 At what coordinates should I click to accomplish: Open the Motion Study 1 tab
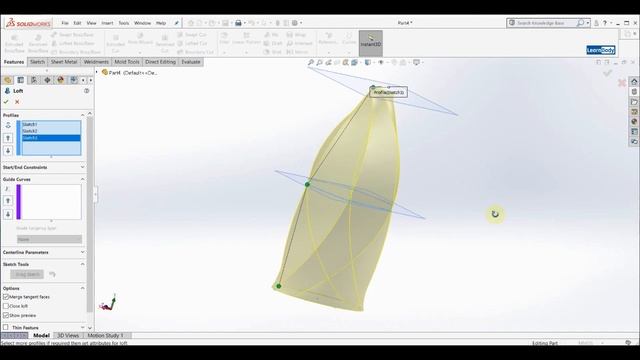click(x=105, y=336)
